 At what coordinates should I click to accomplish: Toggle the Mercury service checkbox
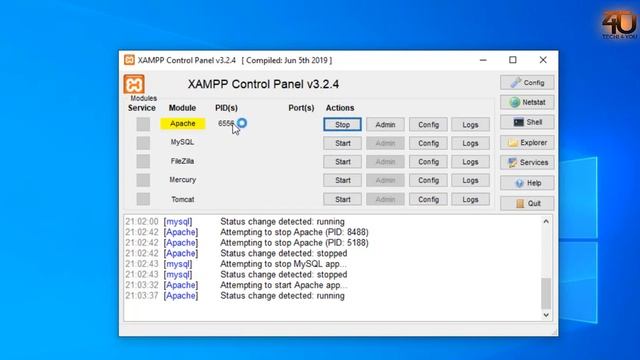click(143, 180)
